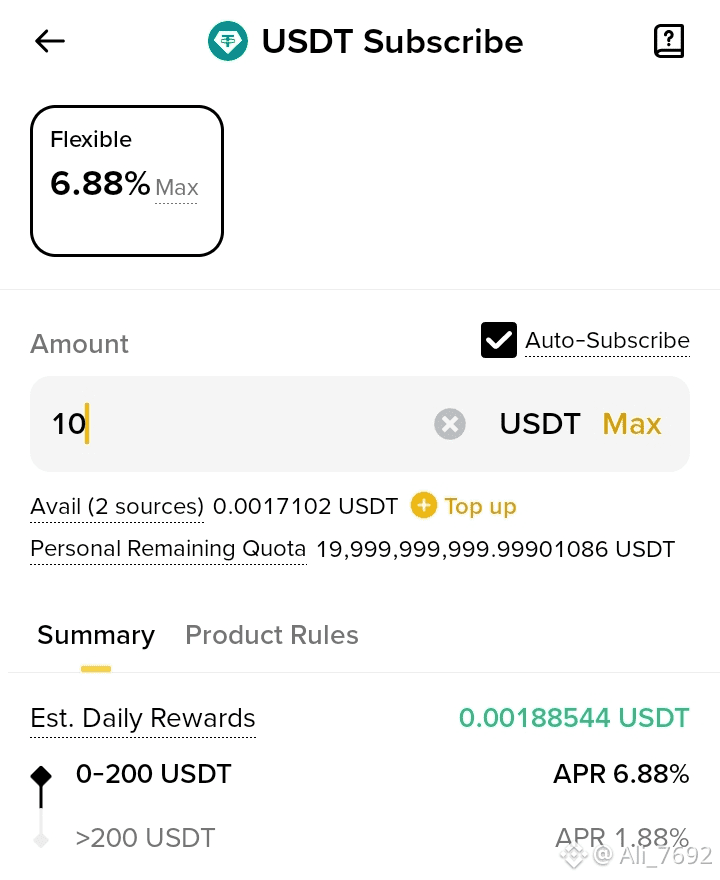
Task: Tap the Top up link
Action: 480,506
